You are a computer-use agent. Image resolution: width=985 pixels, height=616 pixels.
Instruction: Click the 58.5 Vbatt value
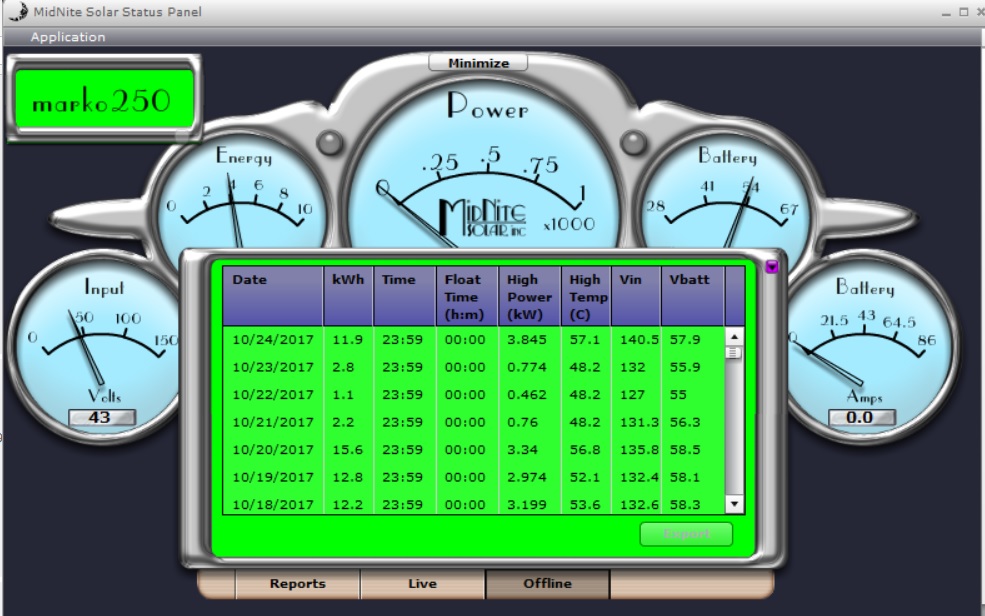(x=684, y=450)
